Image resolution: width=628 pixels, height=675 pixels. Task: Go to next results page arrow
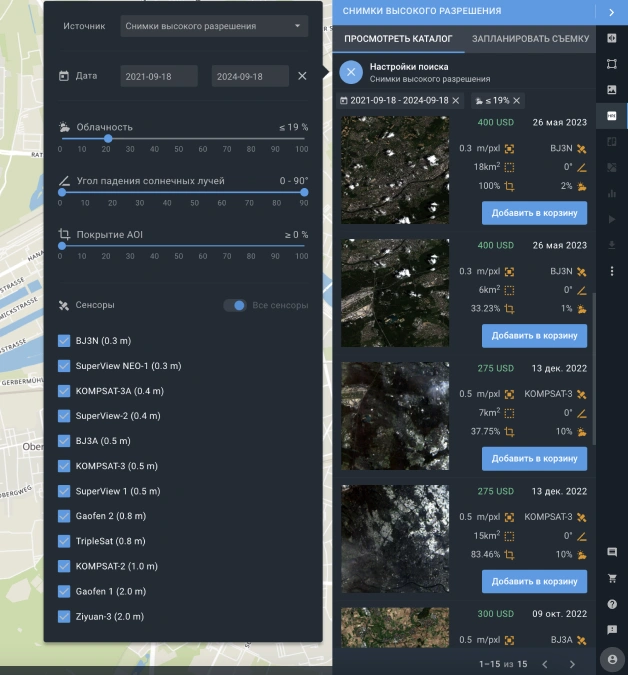[x=572, y=664]
